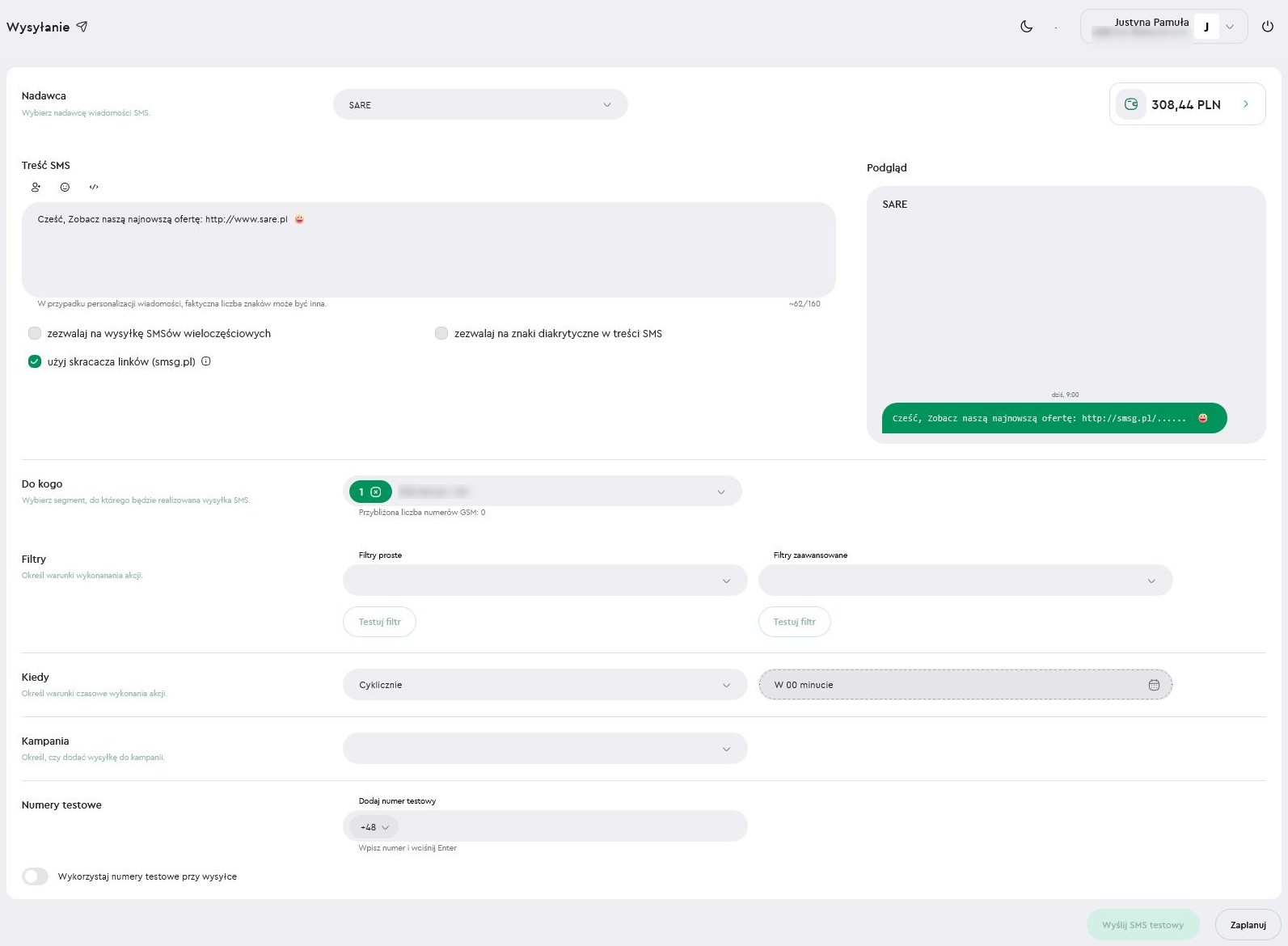Enable multipart SMS sending checkbox
The image size is (1288, 946).
click(x=35, y=333)
